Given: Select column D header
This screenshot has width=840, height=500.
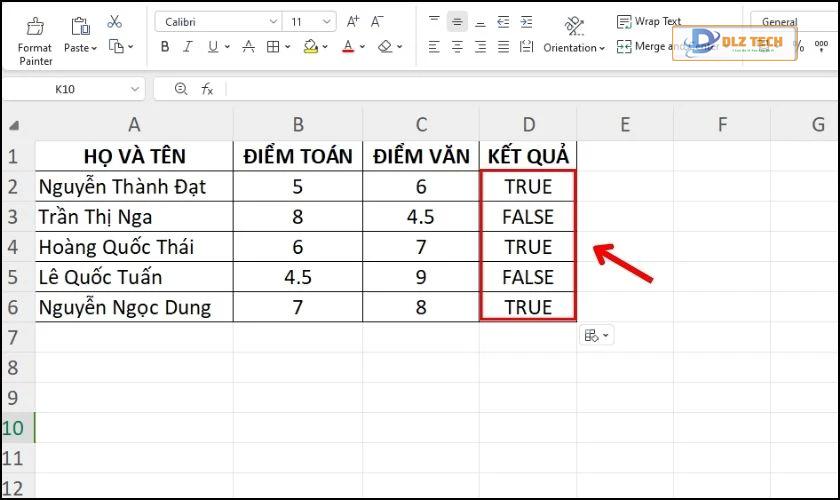Looking at the screenshot, I should coord(528,124).
